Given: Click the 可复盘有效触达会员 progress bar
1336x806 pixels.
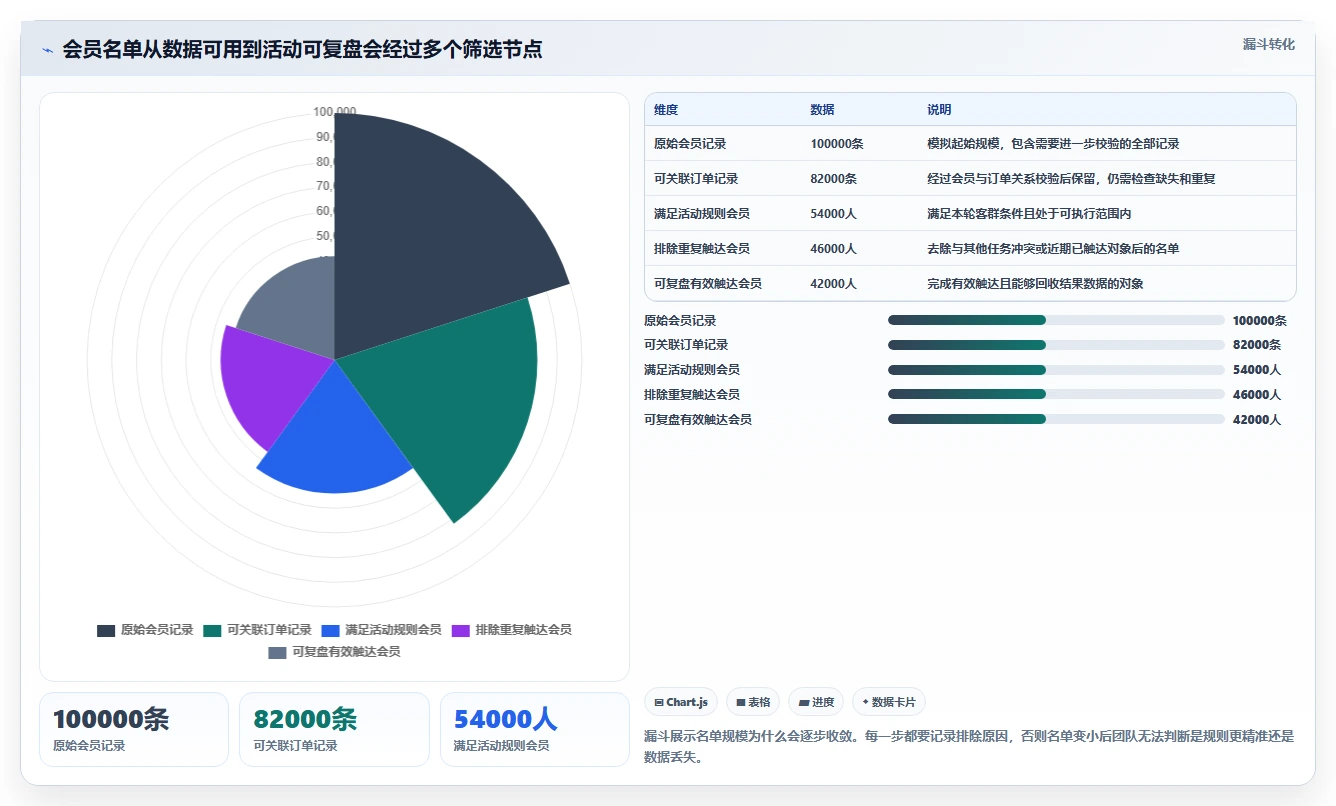Looking at the screenshot, I should (x=1056, y=420).
